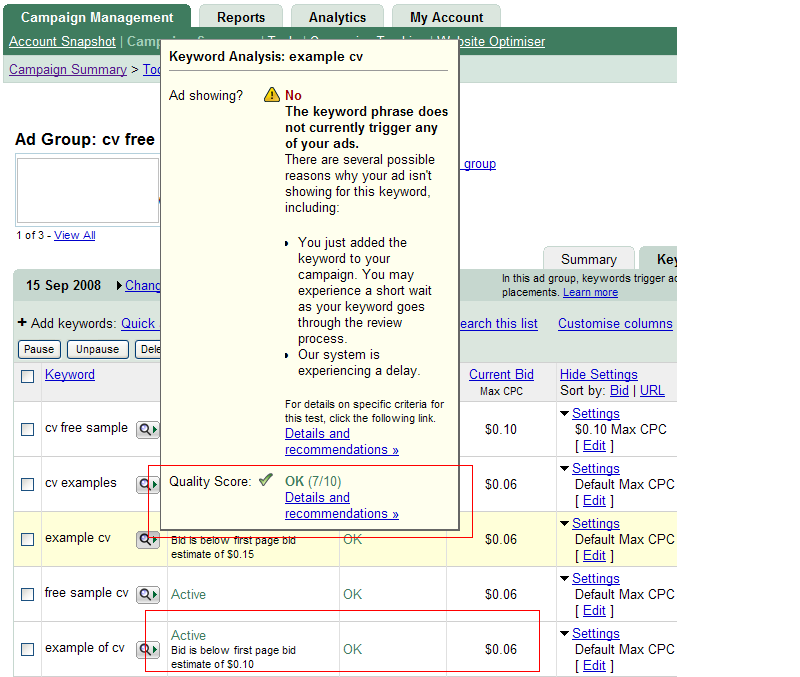Click the plus icon beside Add keywords
Viewport: 800px width, 677px height.
coord(22,322)
